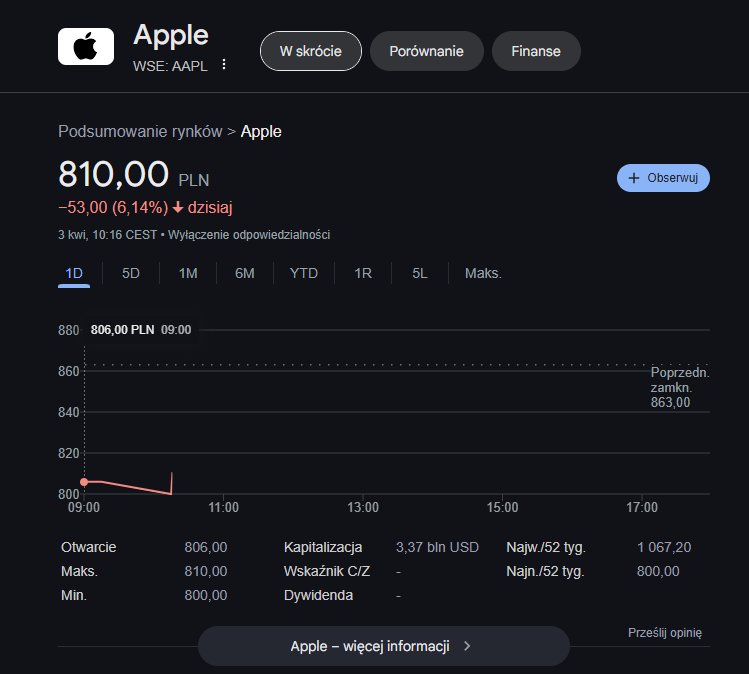Select the YTD chart range
This screenshot has height=674, width=749.
[304, 273]
